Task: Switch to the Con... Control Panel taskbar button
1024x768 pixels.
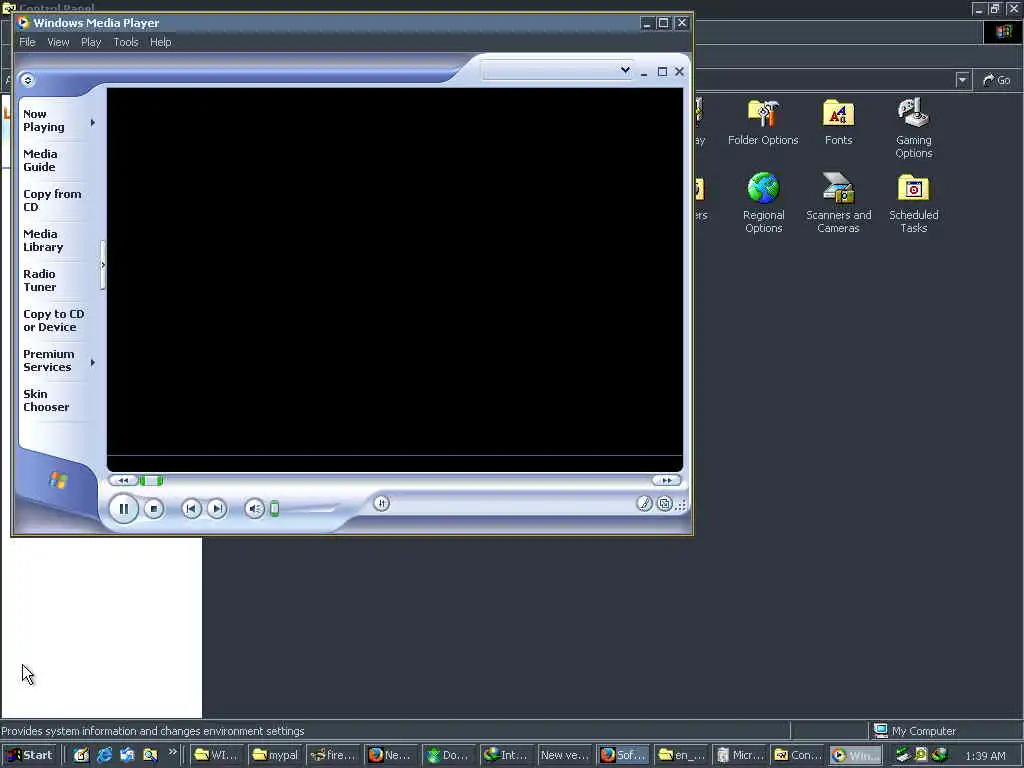Action: pos(797,755)
